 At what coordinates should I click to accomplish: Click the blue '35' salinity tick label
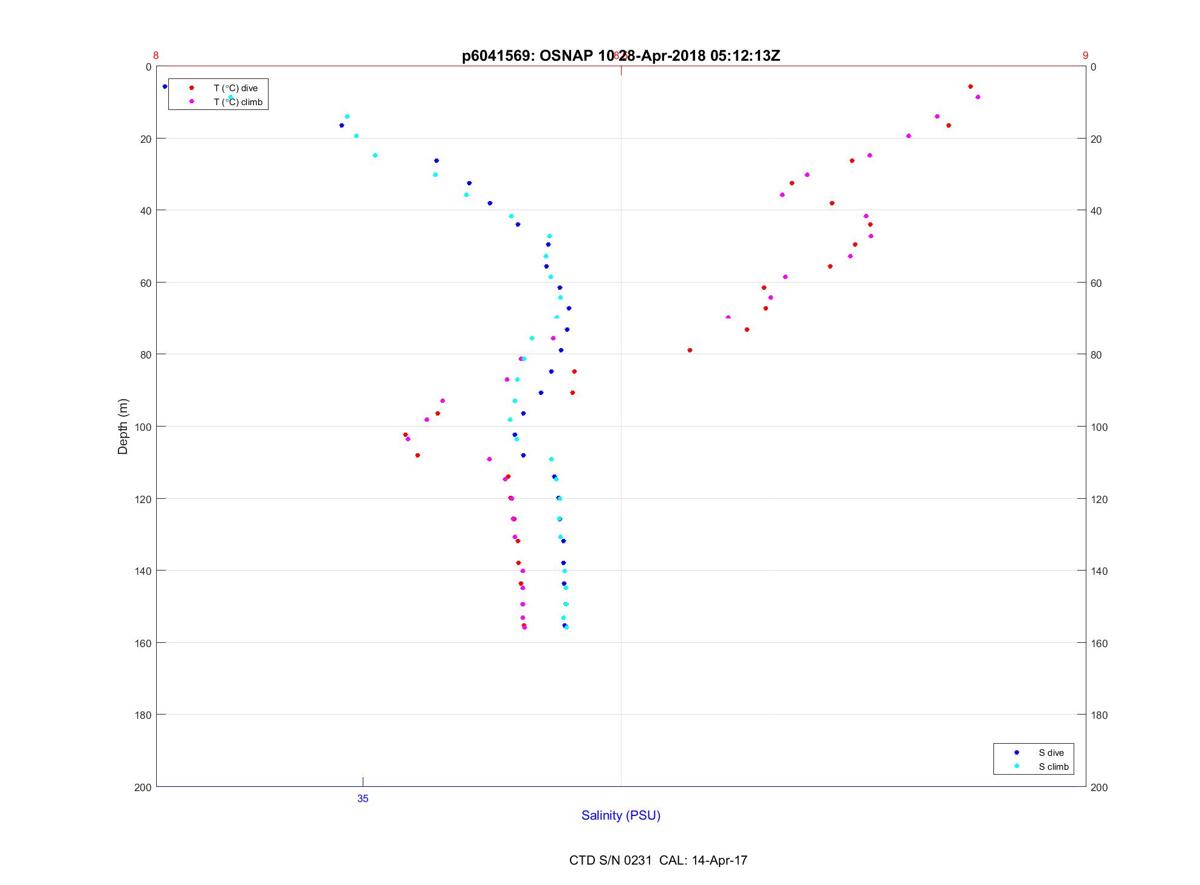coord(363,798)
